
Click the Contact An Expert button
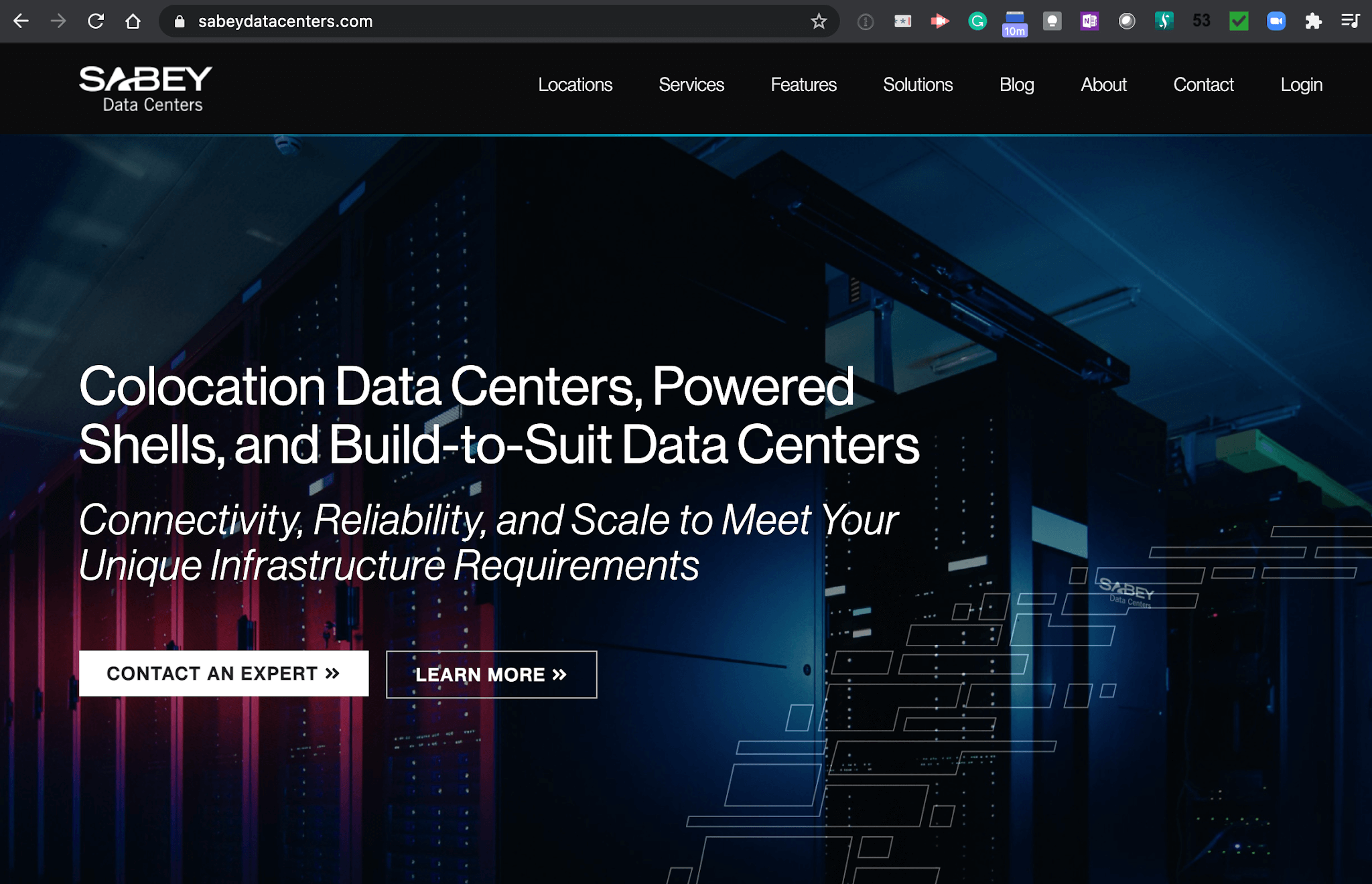224,674
